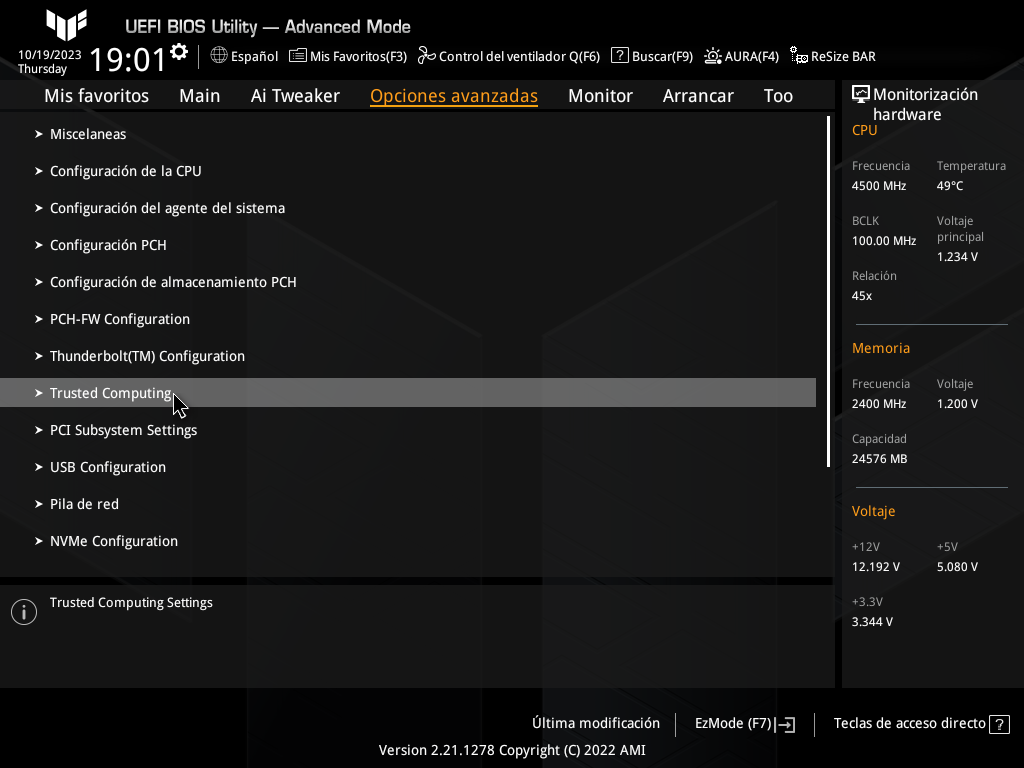1024x768 pixels.
Task: Open Mis Favoritos (F3) list icon
Action: click(x=298, y=56)
